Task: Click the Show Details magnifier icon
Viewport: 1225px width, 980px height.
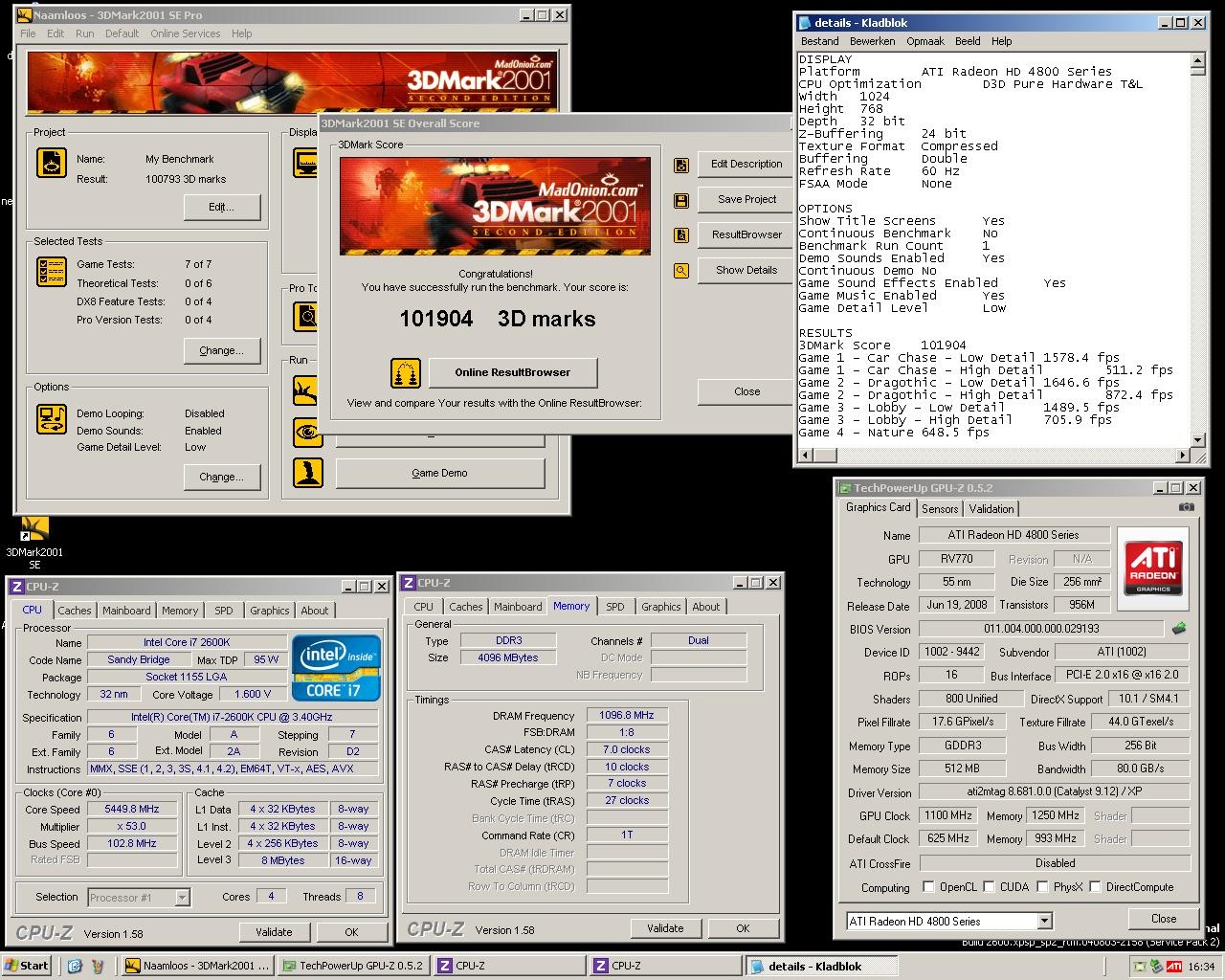Action: click(x=681, y=271)
